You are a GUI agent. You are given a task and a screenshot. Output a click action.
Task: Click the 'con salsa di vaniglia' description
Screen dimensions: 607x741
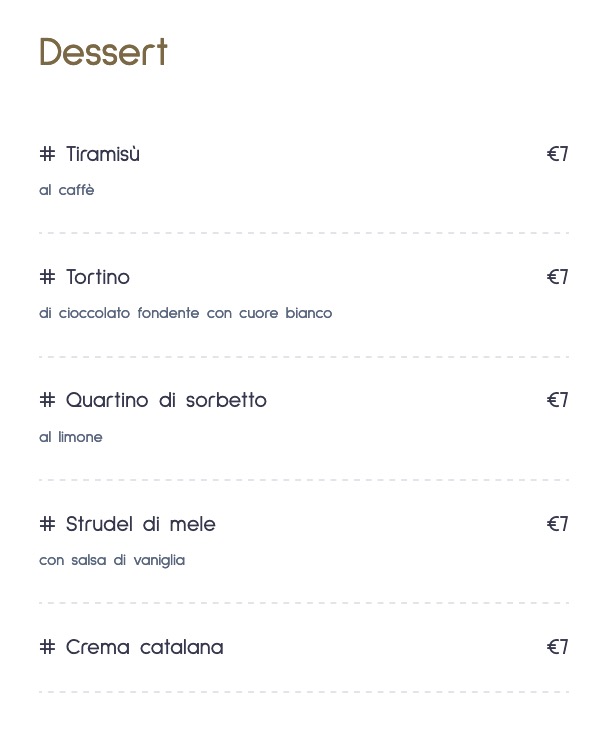(112, 560)
